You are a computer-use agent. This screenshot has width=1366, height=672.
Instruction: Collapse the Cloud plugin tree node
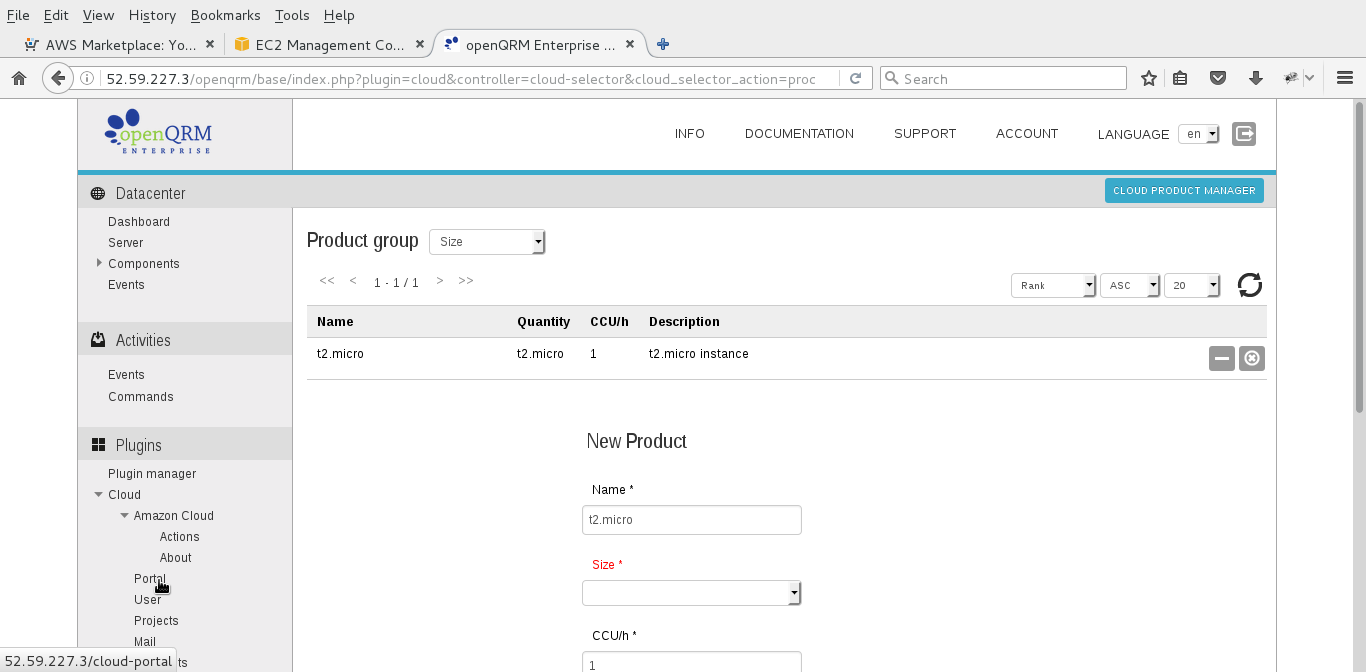(98, 494)
